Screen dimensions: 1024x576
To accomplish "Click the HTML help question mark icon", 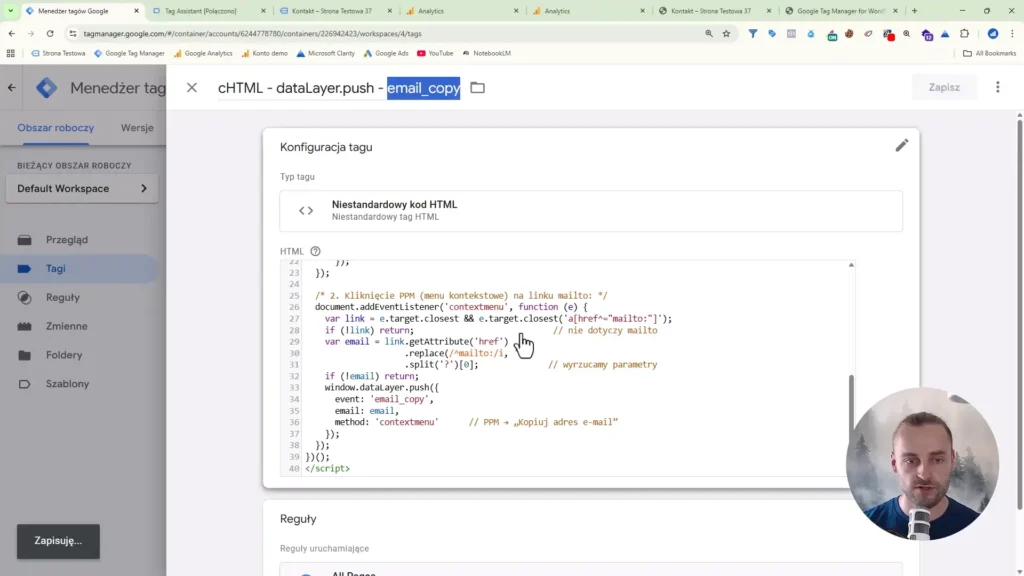I will [x=315, y=251].
